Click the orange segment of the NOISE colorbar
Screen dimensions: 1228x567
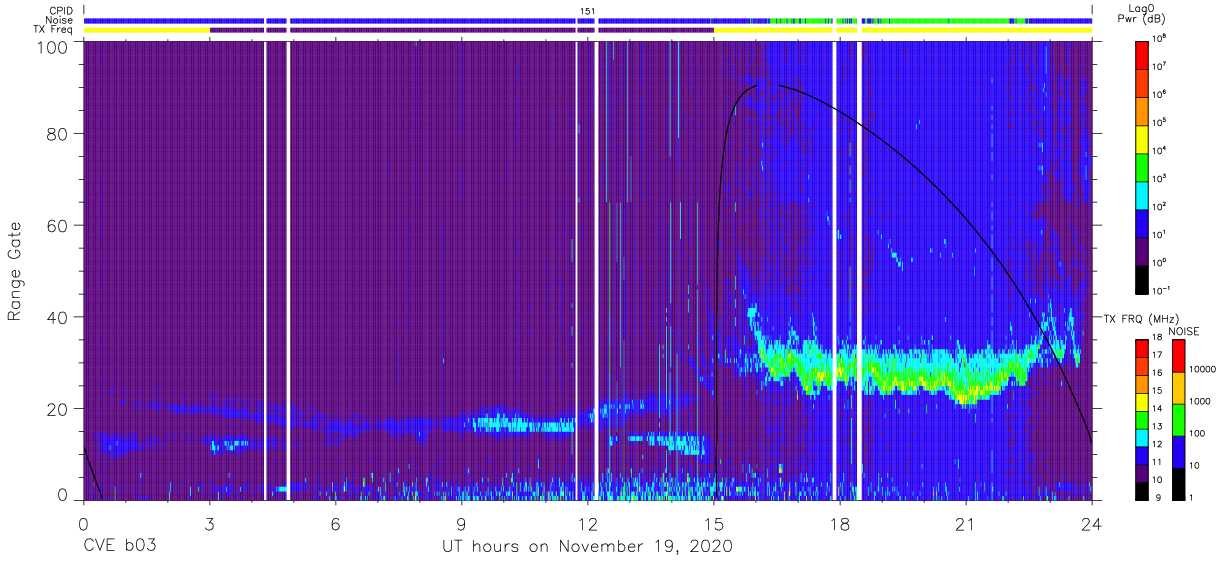(x=1178, y=387)
